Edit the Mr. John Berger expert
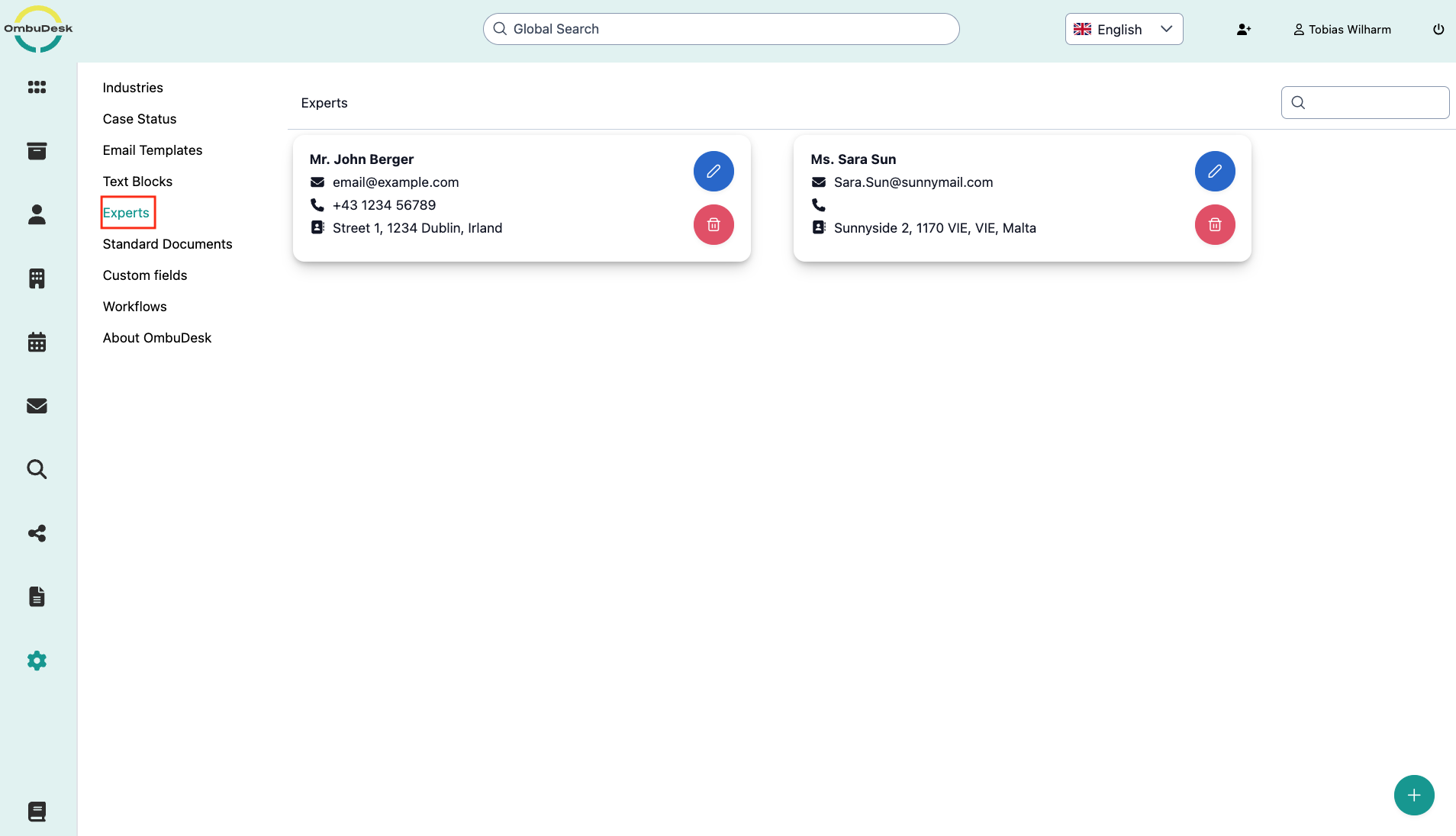 pos(714,171)
